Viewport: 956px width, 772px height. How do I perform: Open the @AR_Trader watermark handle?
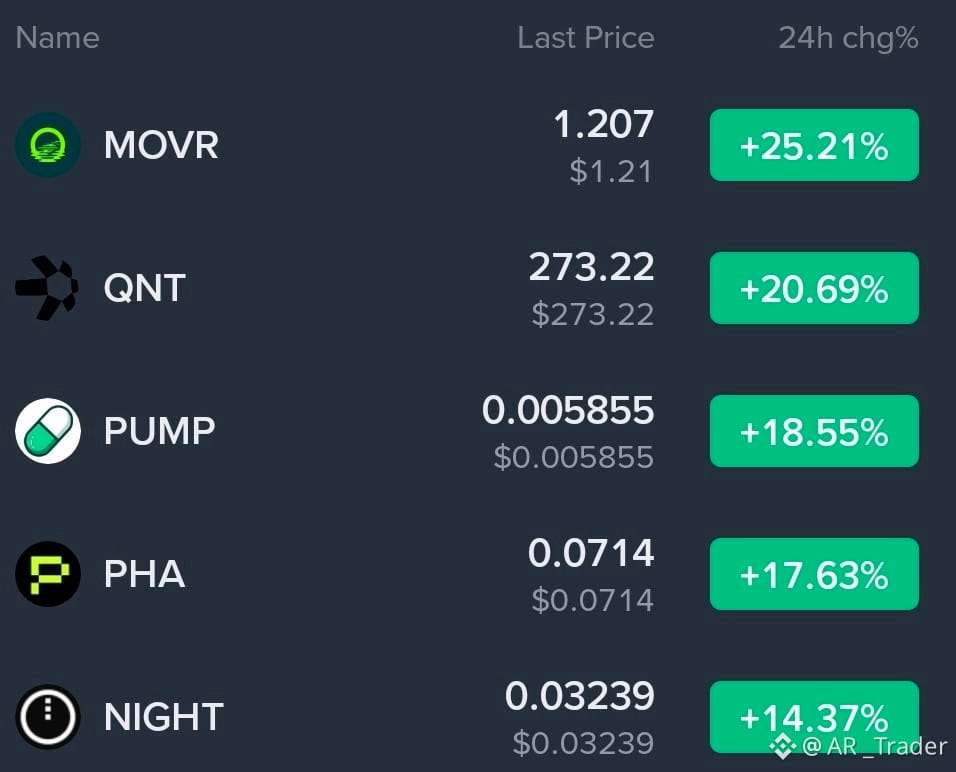(x=874, y=746)
